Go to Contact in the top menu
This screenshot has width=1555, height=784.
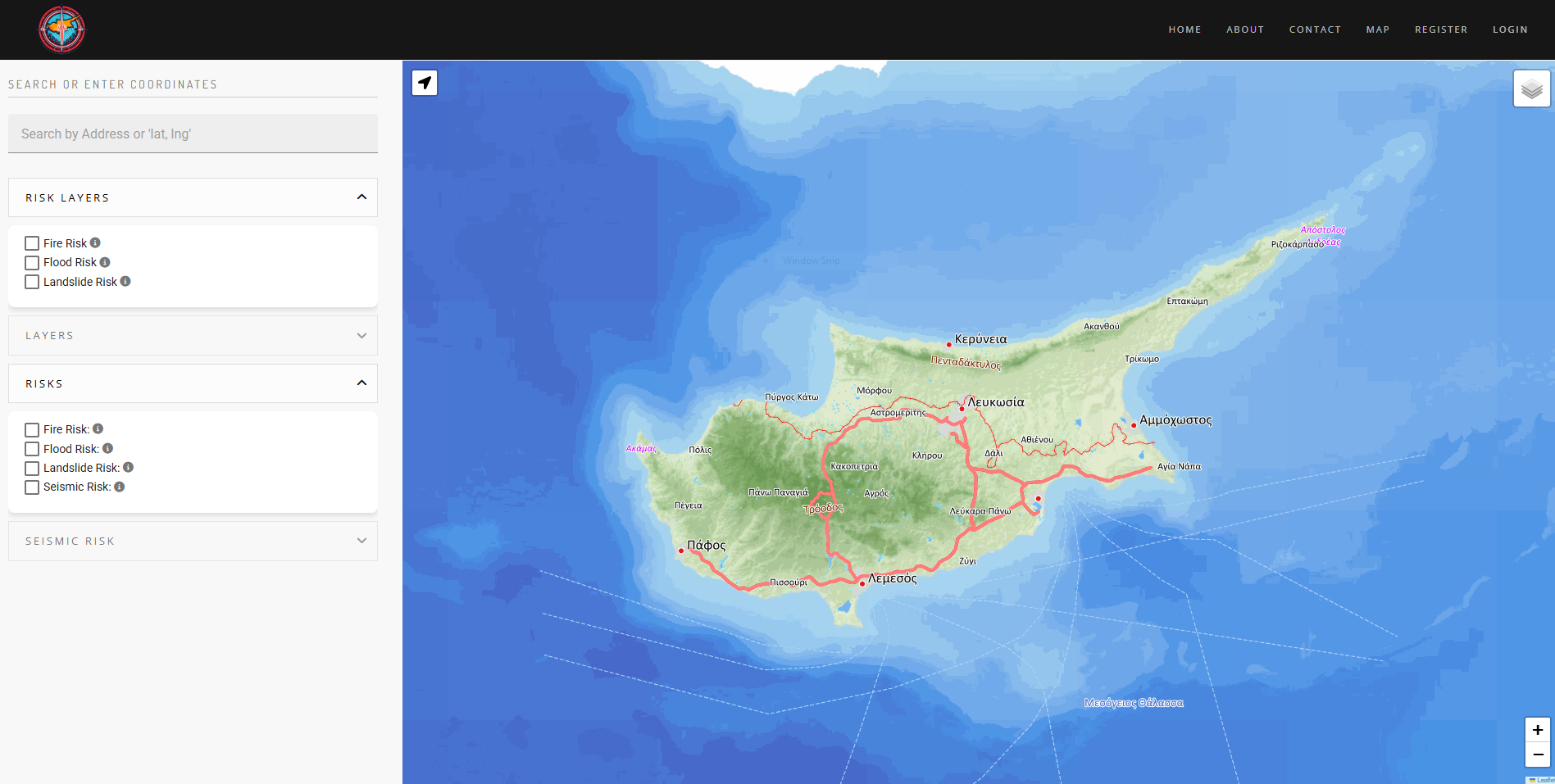(1315, 29)
